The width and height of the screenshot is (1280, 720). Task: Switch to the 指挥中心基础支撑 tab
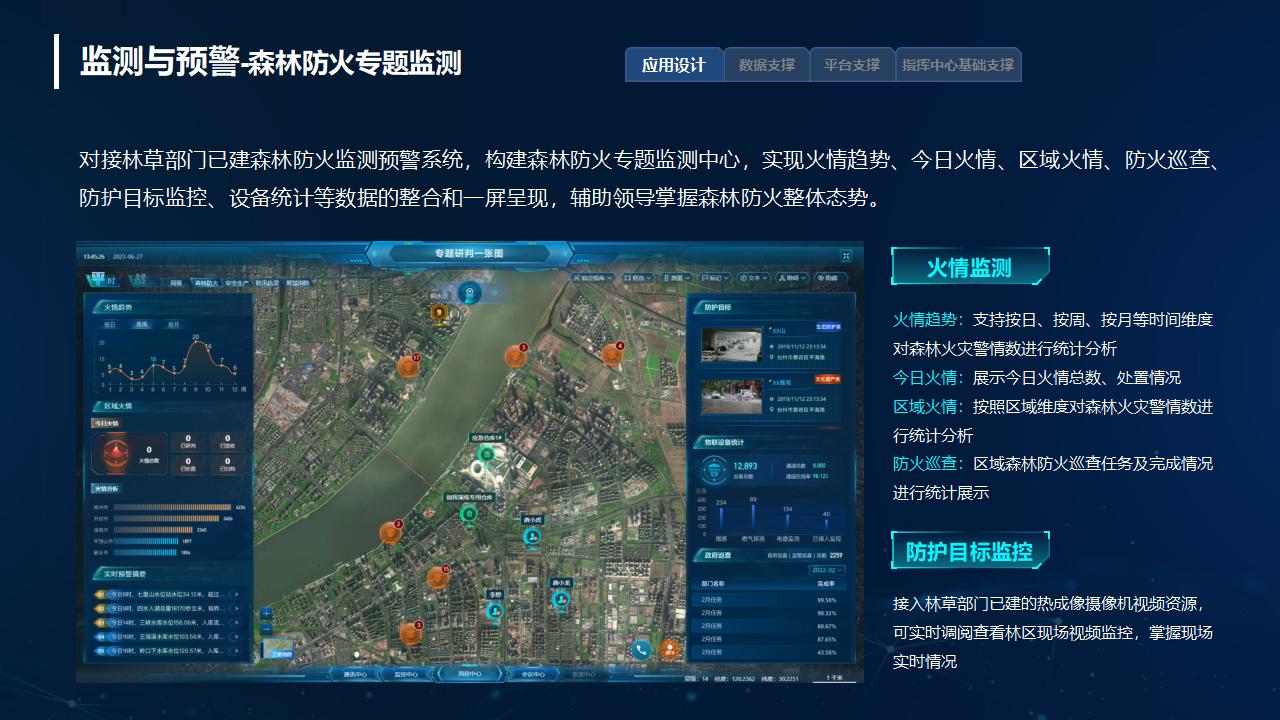(x=958, y=65)
